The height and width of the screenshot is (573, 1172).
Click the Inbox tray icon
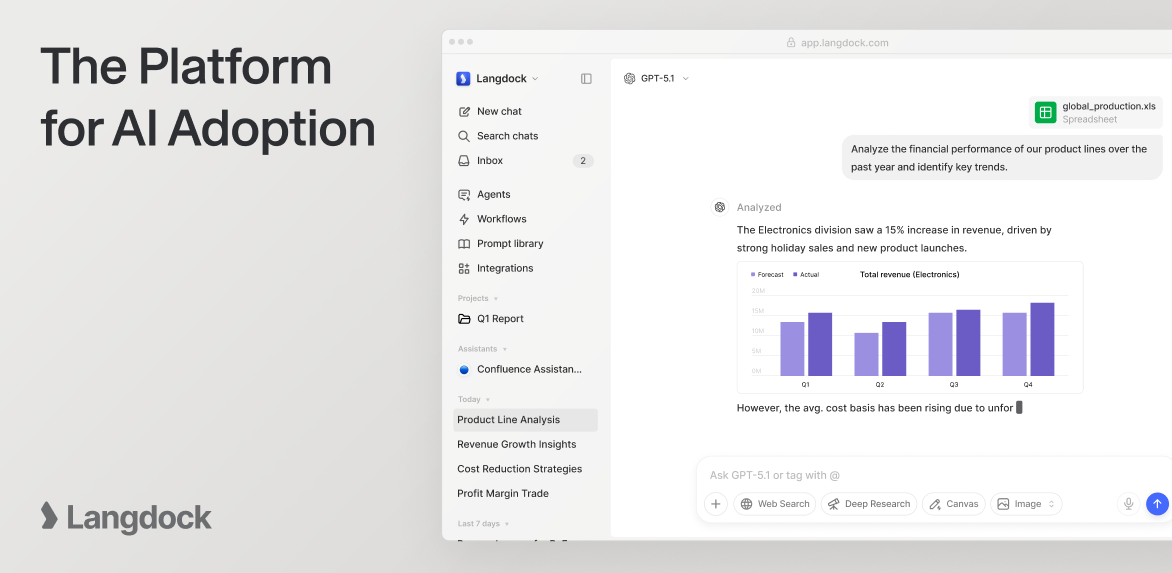[x=464, y=161]
